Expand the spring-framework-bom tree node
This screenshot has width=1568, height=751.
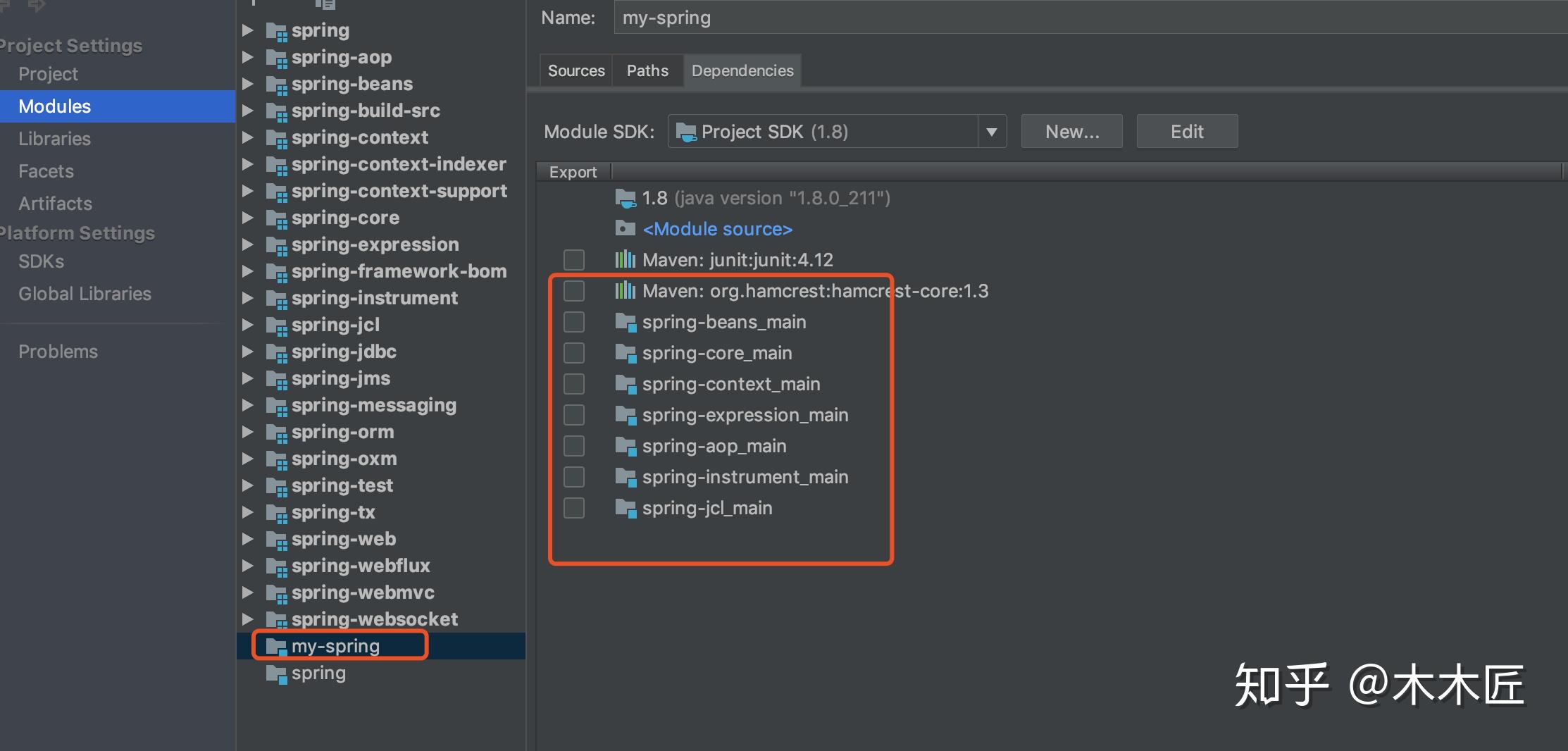248,271
